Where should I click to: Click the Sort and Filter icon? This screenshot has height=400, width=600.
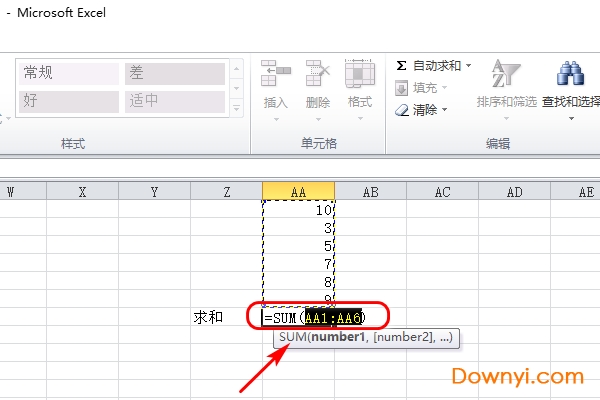500,74
